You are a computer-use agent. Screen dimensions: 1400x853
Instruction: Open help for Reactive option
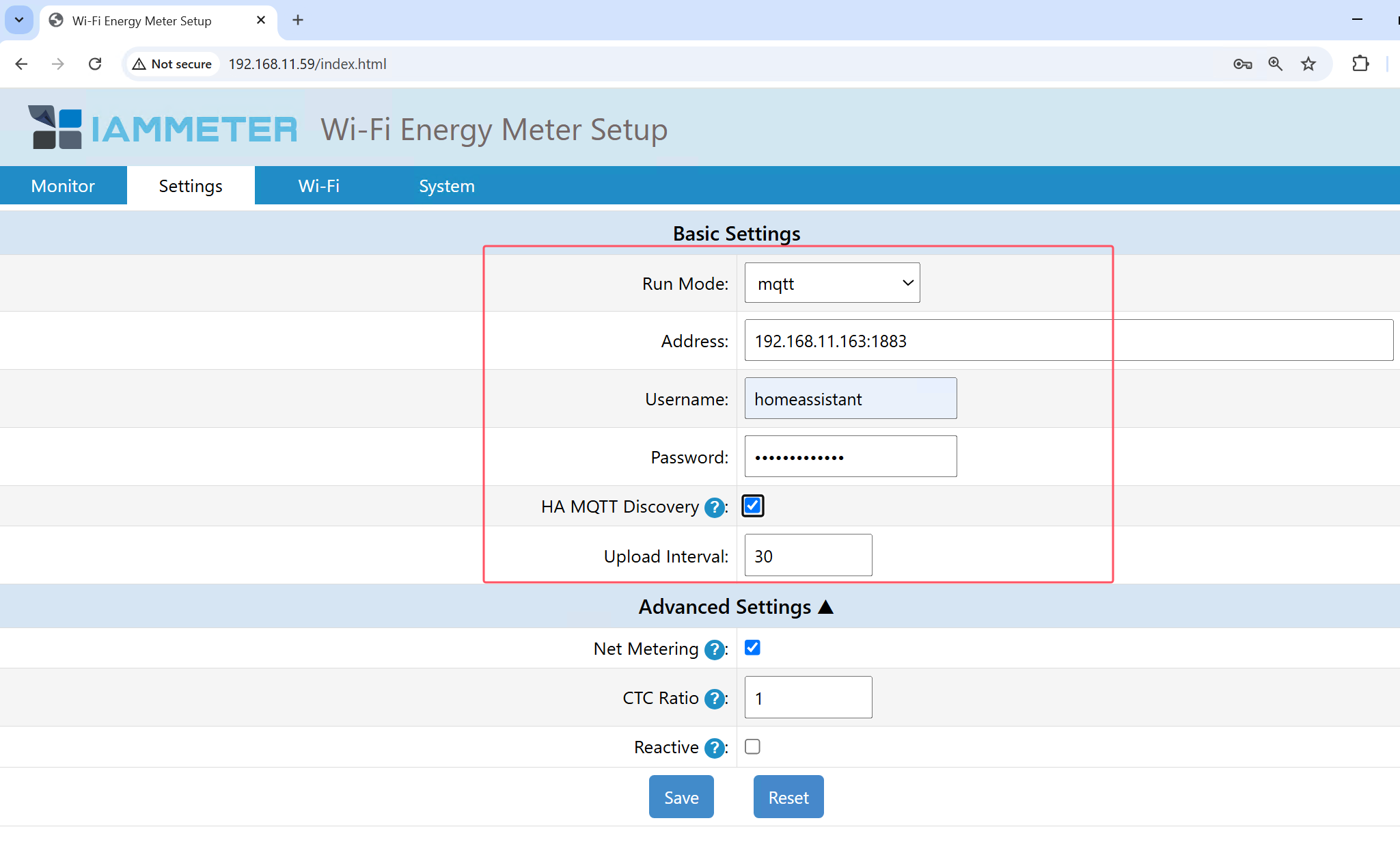714,748
